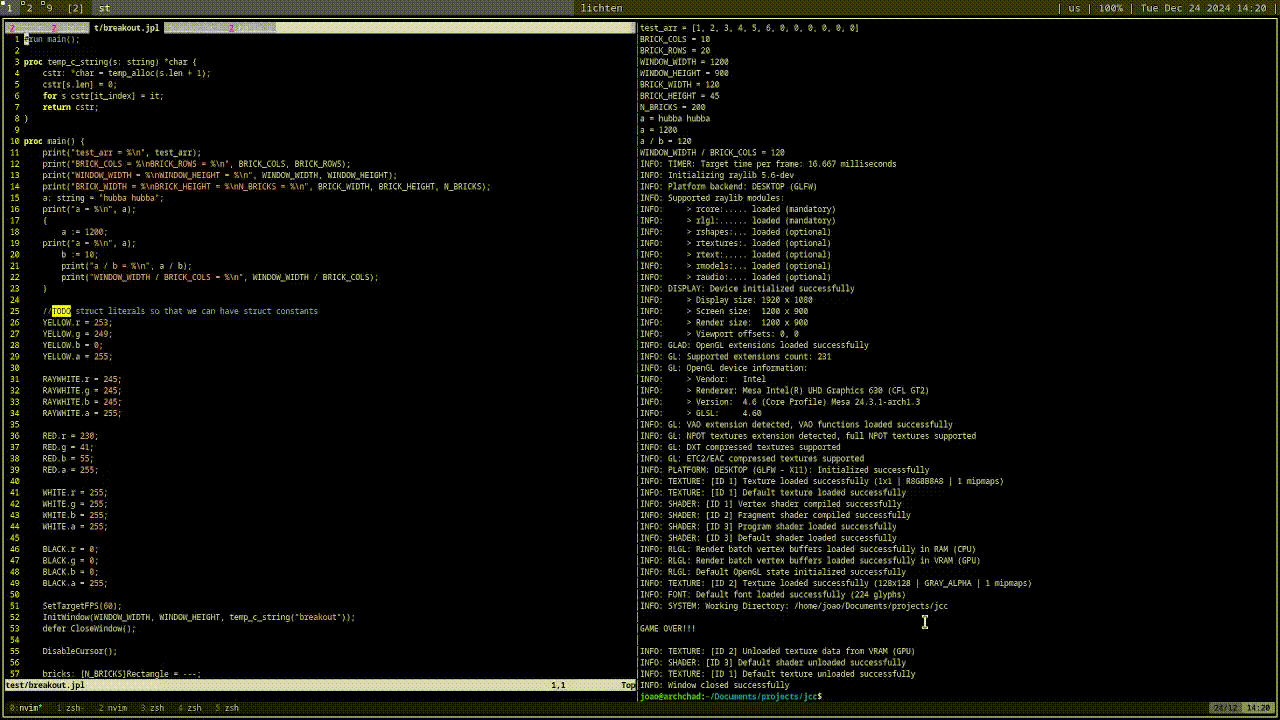Click the 'YELLOW.r = 253;' line
This screenshot has width=1280, height=720.
[x=77, y=322]
